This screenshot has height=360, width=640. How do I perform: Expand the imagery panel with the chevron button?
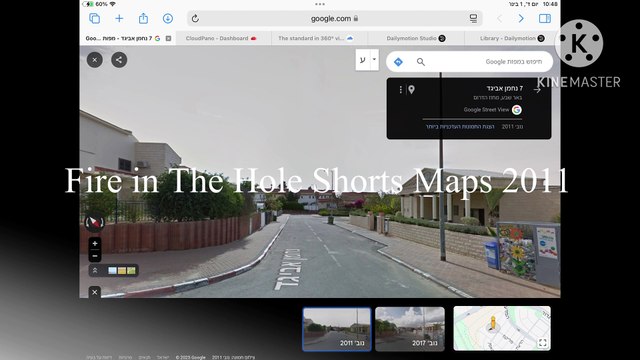pos(95,271)
